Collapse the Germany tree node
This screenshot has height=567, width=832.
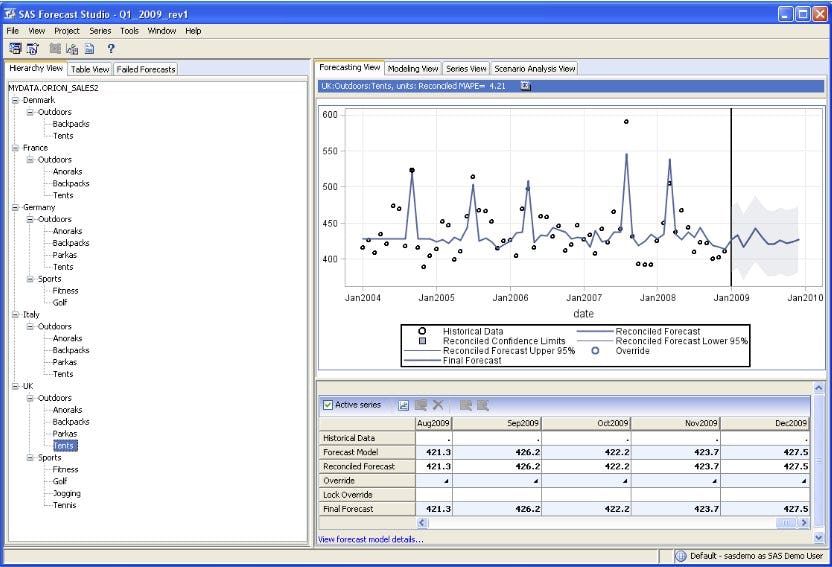click(16, 207)
